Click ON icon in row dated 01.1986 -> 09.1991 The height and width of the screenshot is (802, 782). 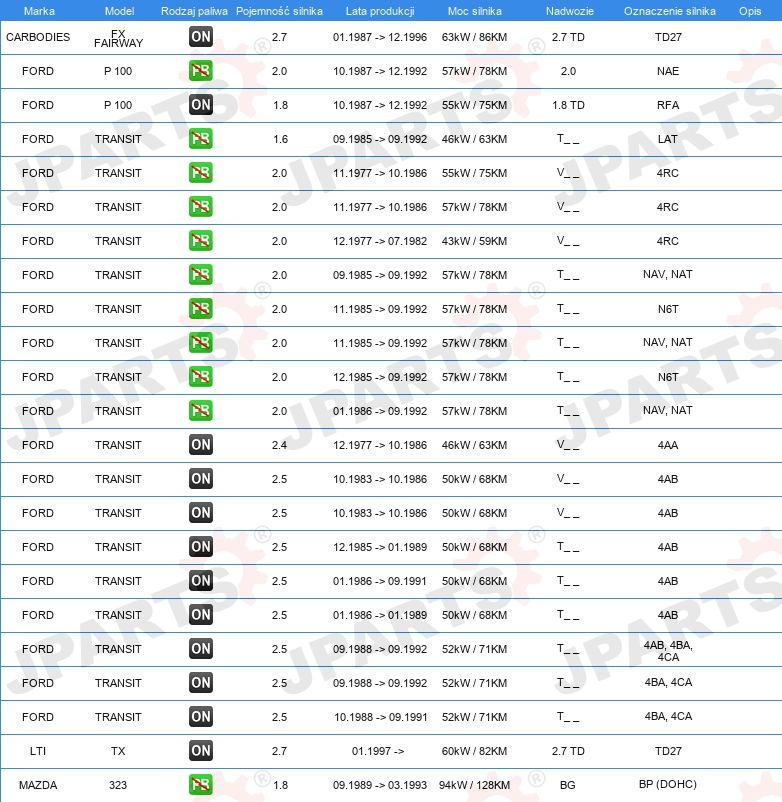(200, 581)
